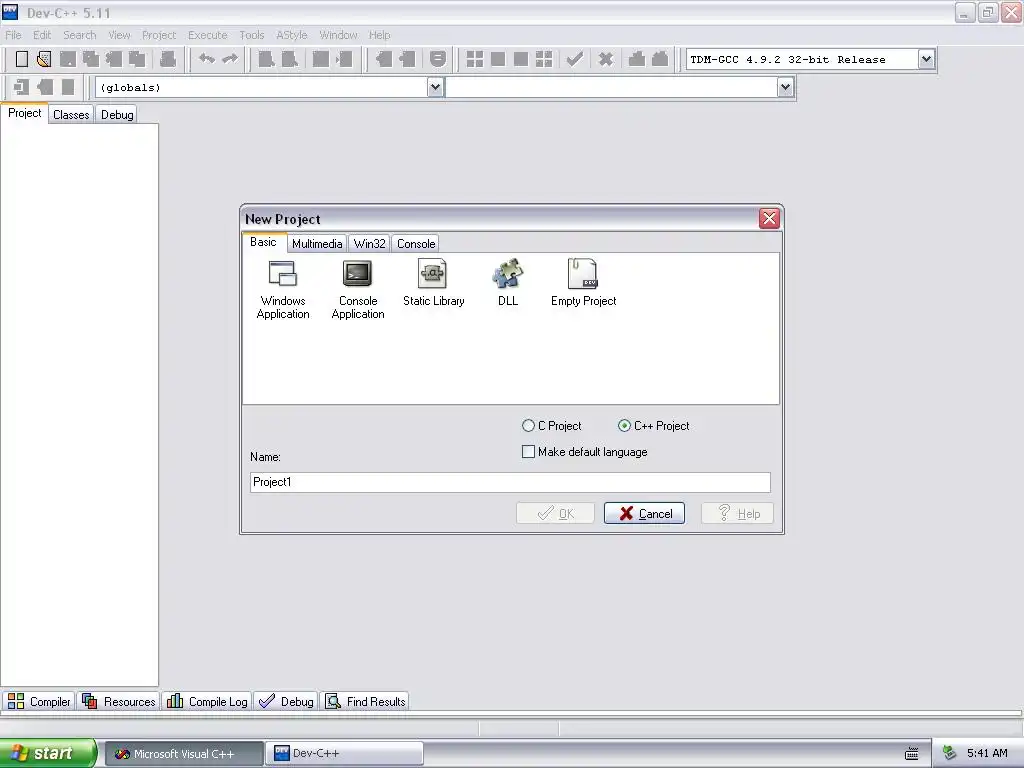Click the Open file toolbar icon

click(x=44, y=59)
